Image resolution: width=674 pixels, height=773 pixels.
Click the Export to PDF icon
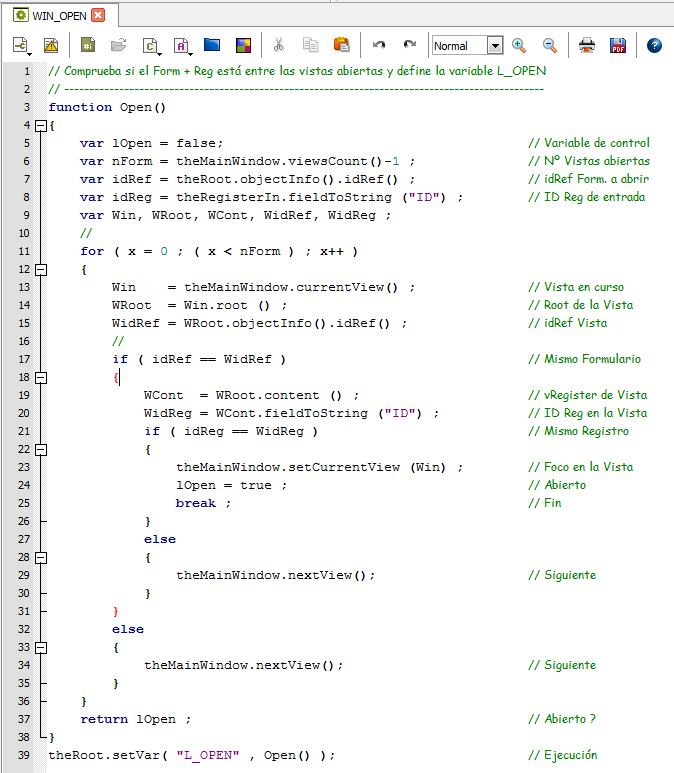618,45
